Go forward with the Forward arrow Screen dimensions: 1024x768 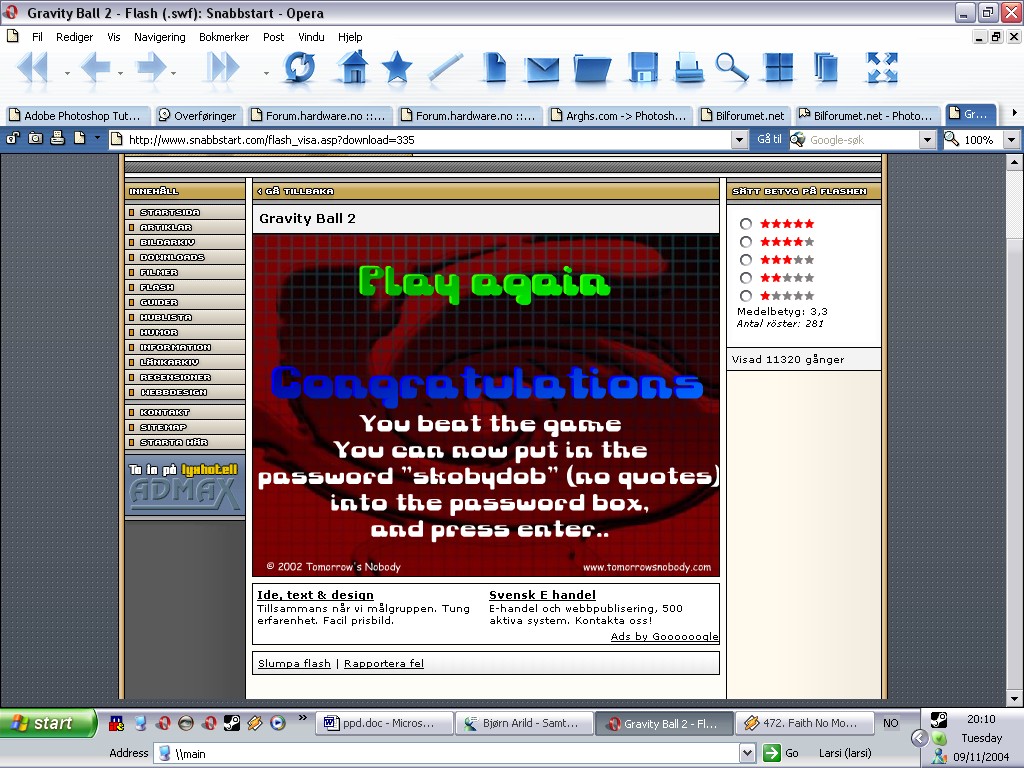(151, 68)
